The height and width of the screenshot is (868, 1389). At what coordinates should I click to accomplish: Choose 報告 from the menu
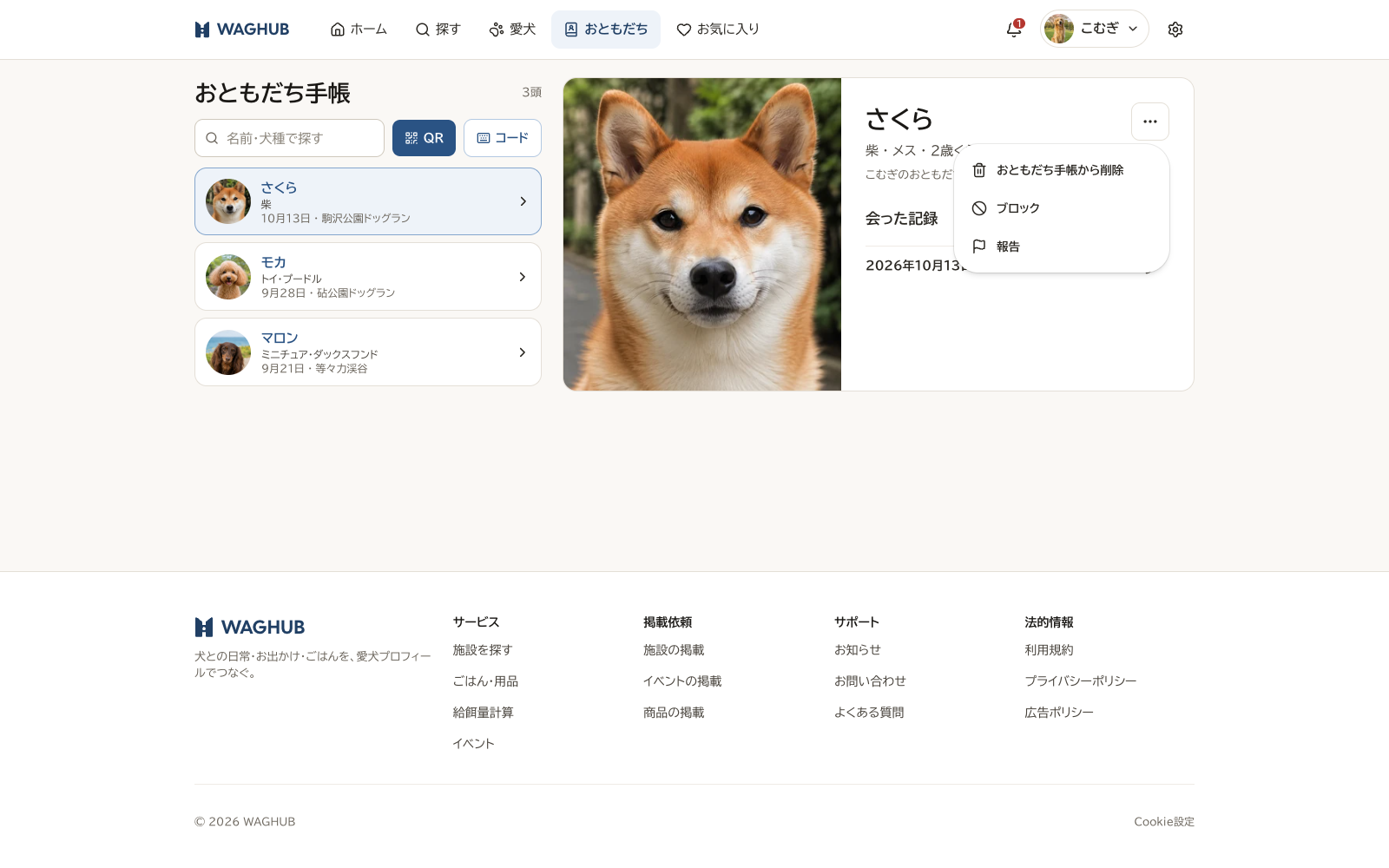(x=1061, y=247)
